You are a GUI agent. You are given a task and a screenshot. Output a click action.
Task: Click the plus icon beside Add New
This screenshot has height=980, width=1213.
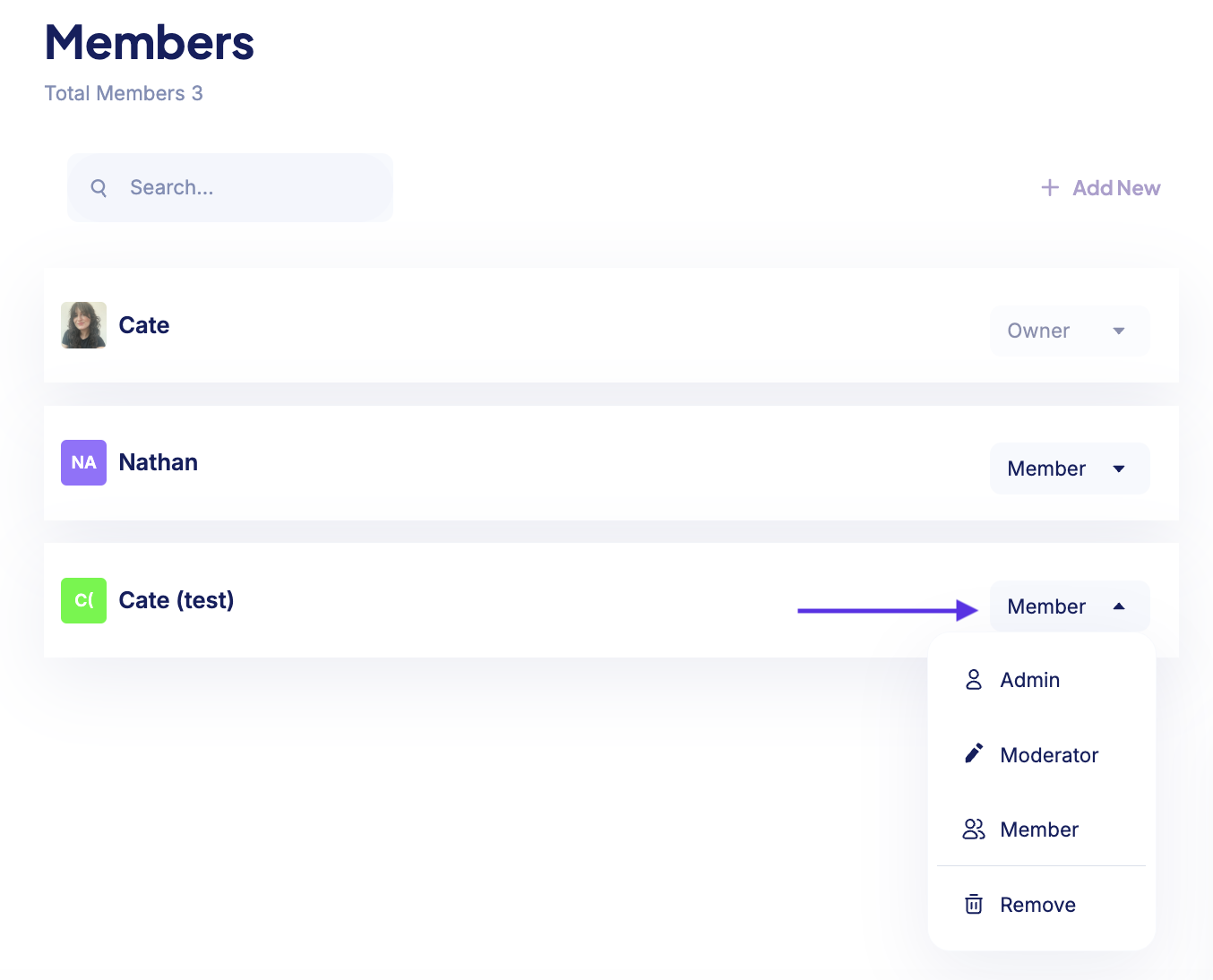pyautogui.click(x=1050, y=187)
